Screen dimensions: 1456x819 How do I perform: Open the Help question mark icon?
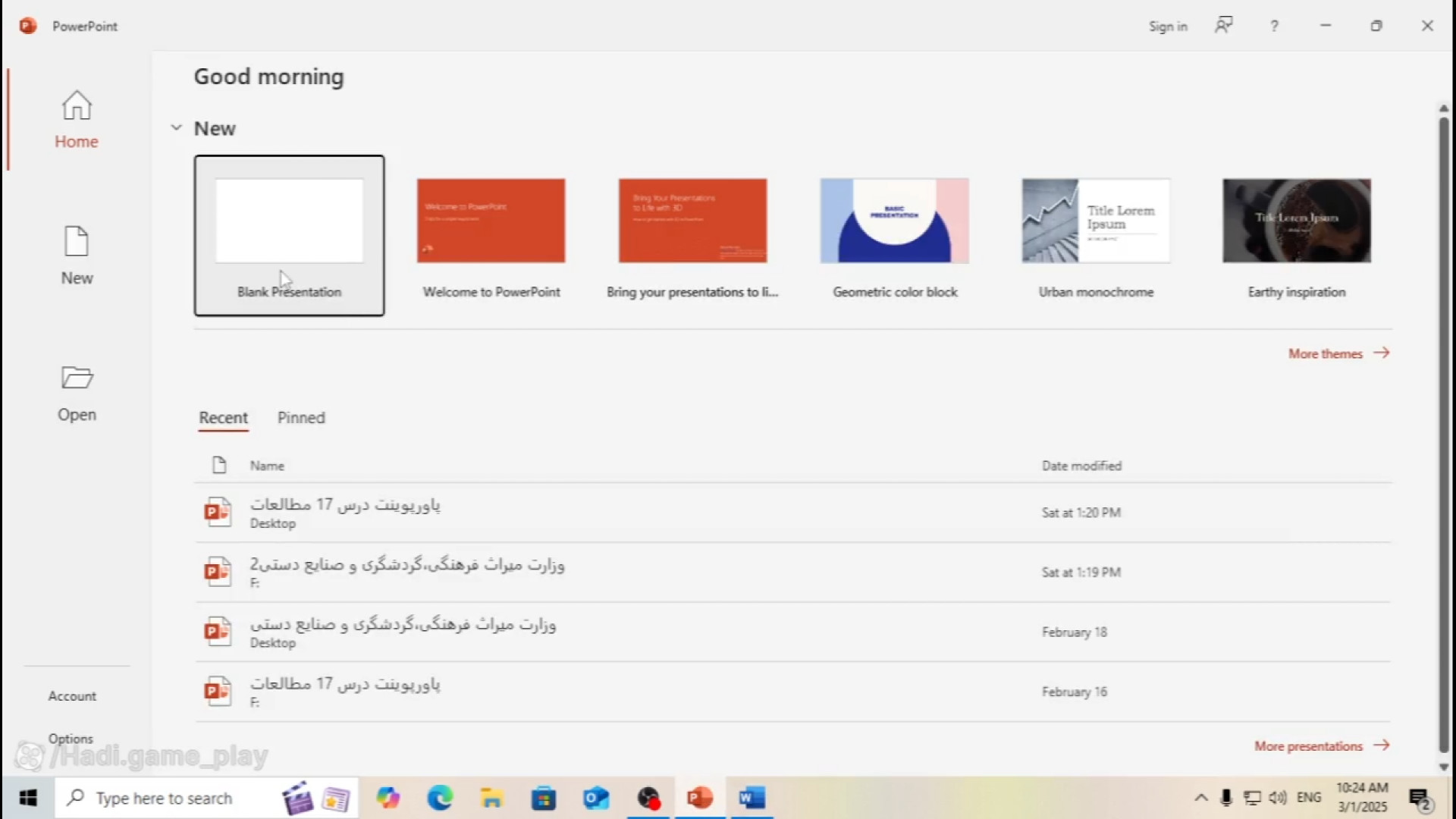pos(1275,26)
